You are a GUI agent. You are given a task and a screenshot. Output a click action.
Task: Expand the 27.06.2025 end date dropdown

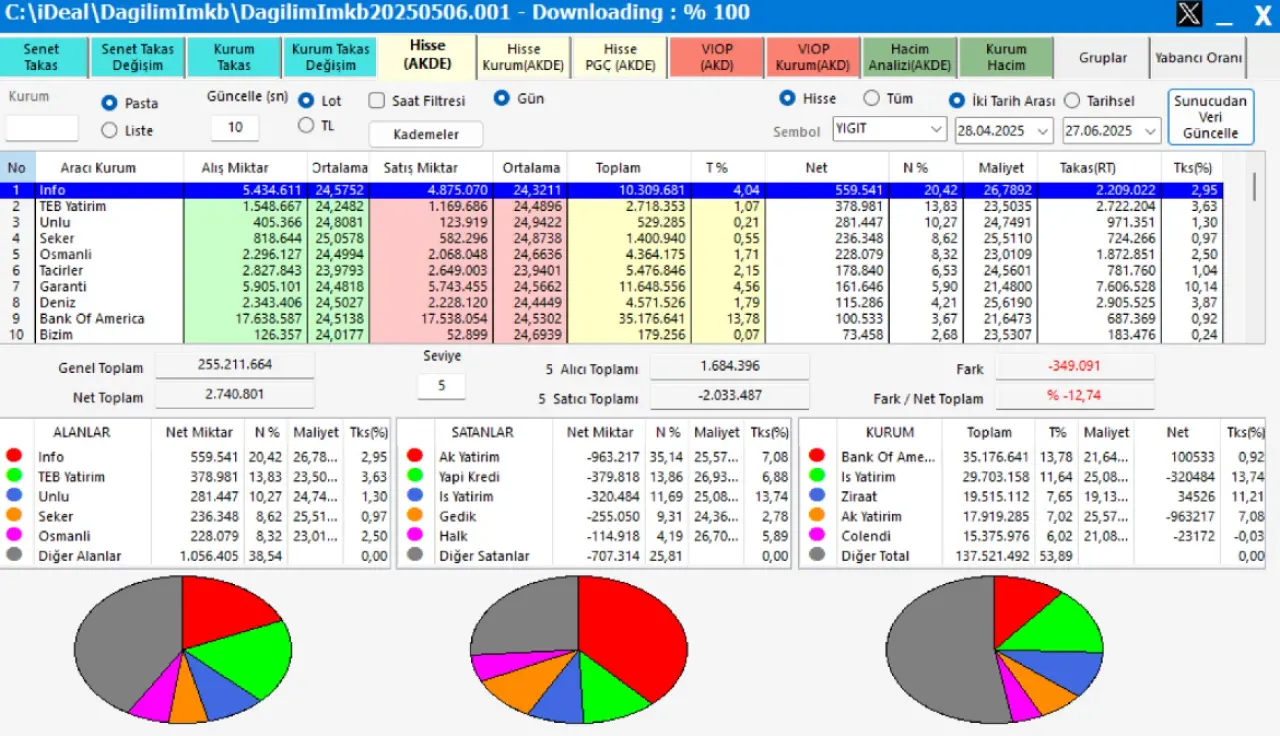click(x=1151, y=131)
